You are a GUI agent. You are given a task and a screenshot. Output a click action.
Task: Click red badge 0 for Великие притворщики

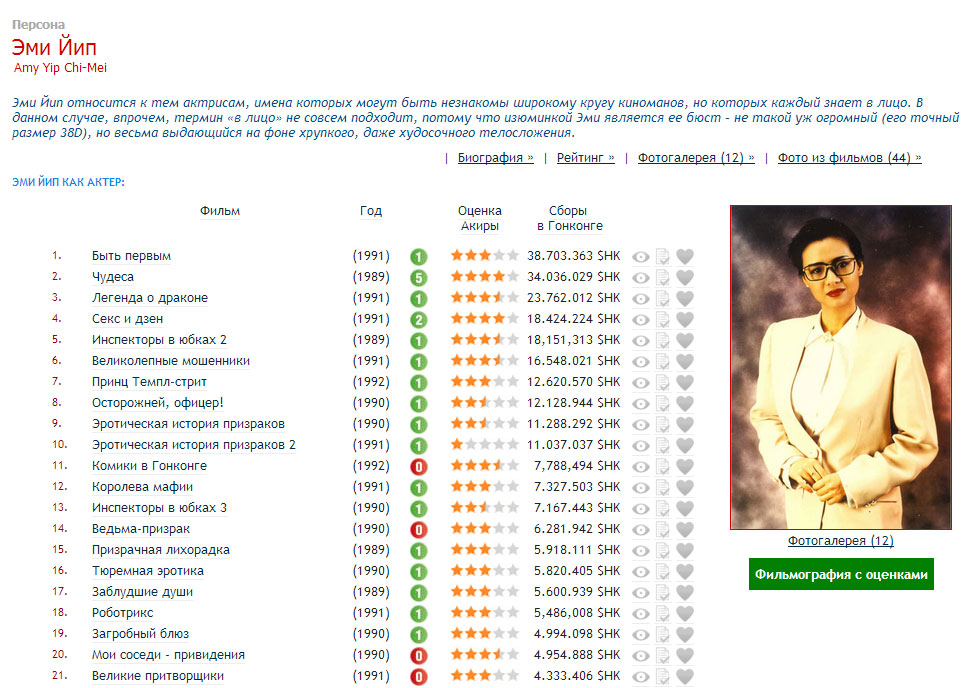[419, 676]
